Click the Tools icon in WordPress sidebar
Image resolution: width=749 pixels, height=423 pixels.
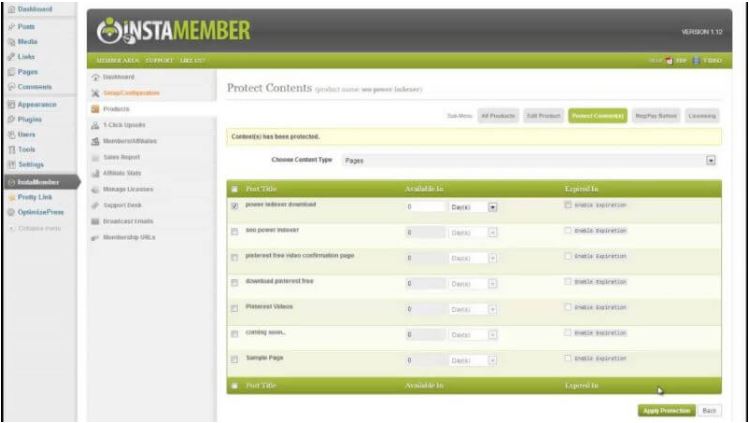pos(11,149)
